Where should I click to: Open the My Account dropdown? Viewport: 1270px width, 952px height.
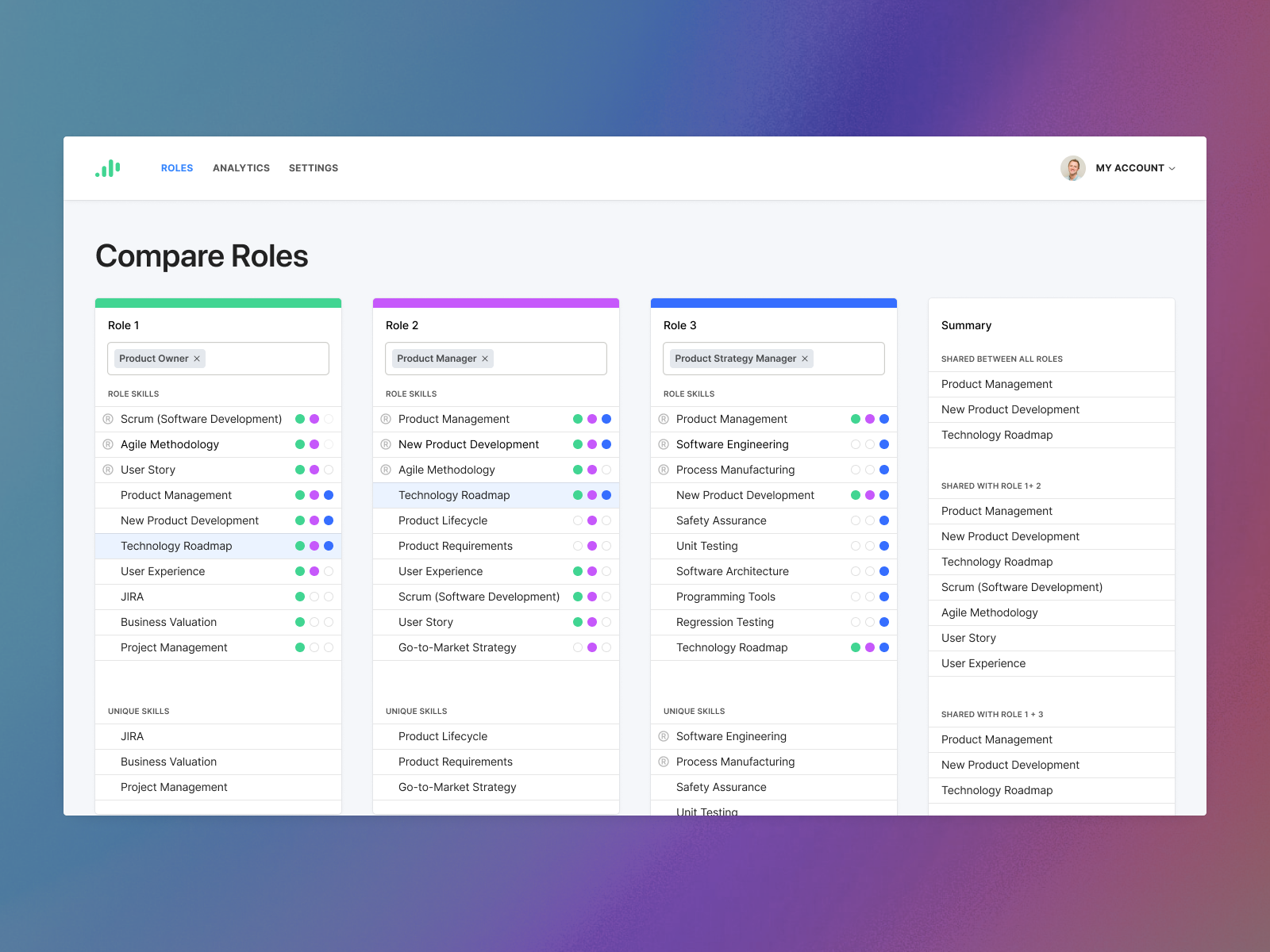click(x=1135, y=167)
